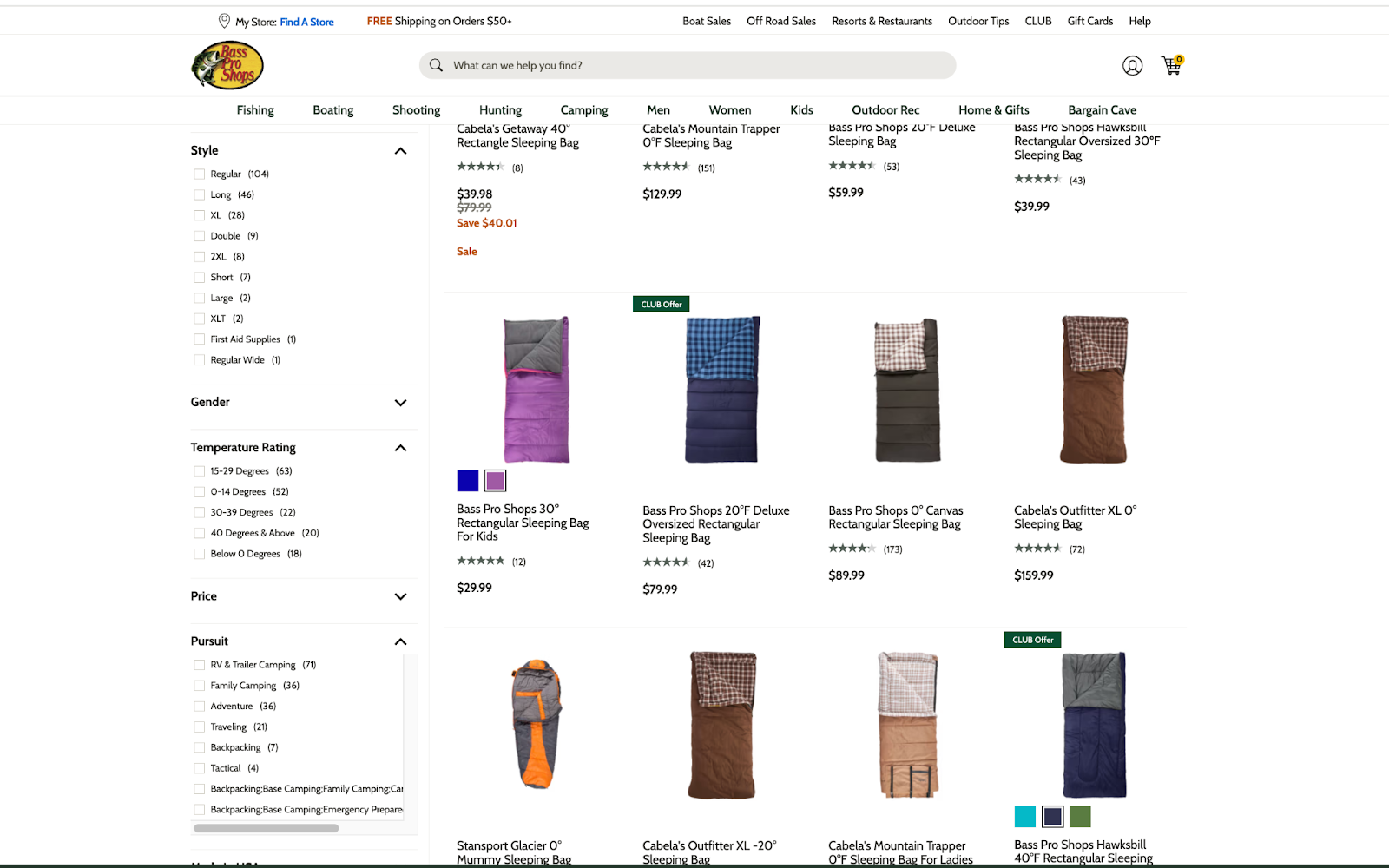Open the shopping cart icon
Screen dimensions: 1389x868
pos(1172,65)
